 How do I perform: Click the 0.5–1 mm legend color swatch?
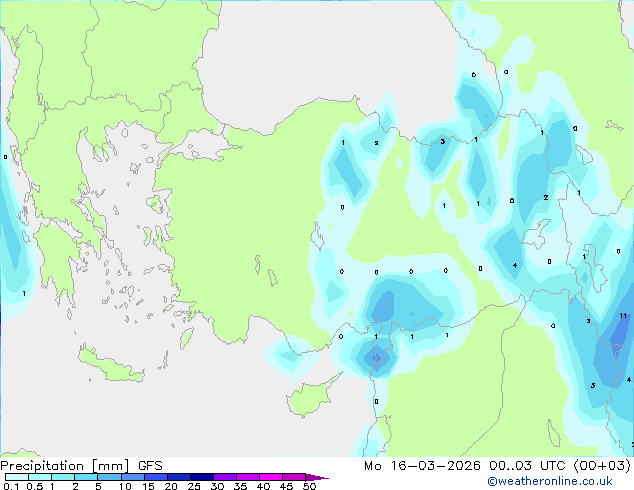click(x=40, y=477)
